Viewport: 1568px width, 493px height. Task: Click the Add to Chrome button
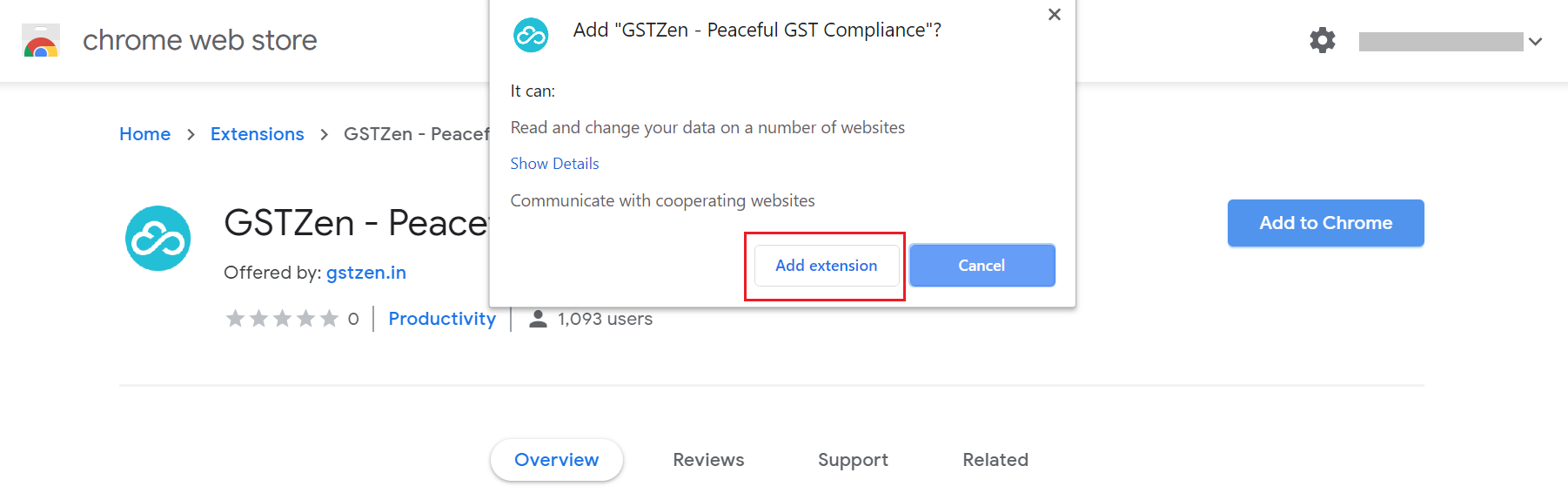coord(1326,223)
